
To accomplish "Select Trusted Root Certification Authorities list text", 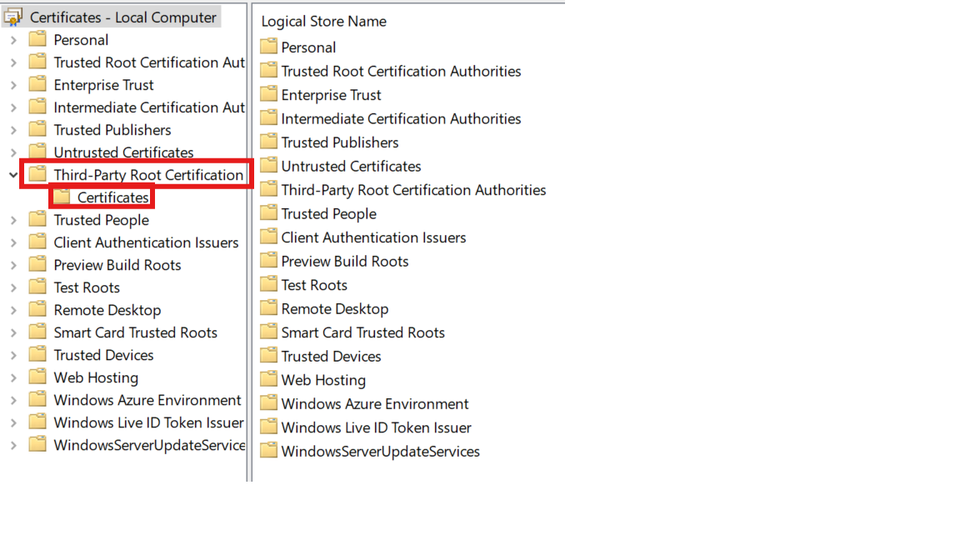I will coord(401,71).
